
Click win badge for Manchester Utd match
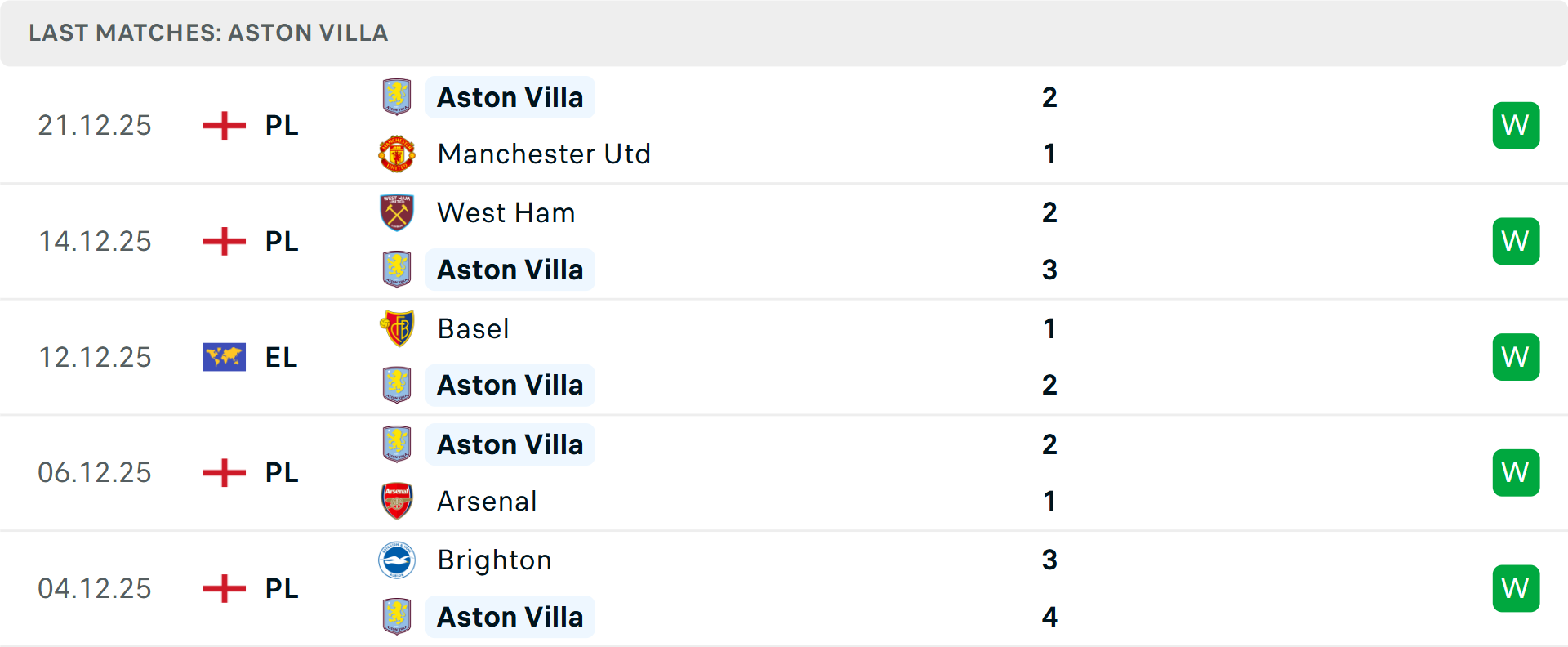pyautogui.click(x=1516, y=126)
